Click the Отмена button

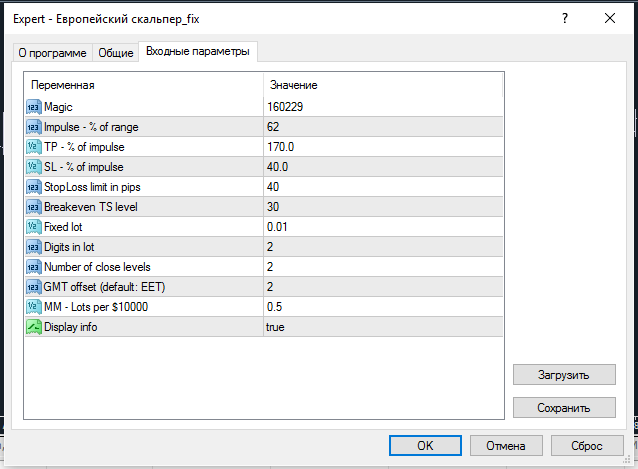pos(506,446)
